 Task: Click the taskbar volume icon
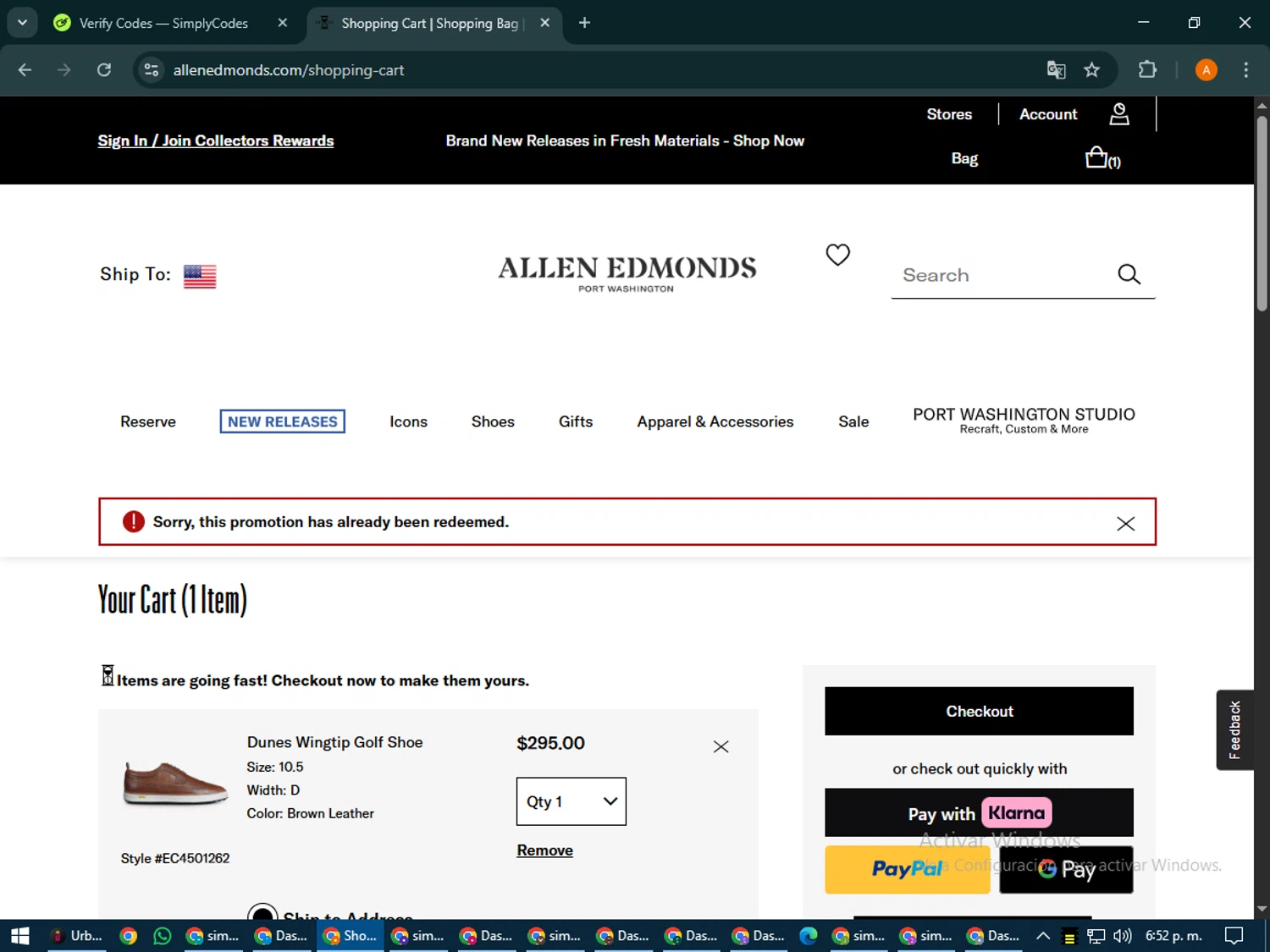(x=1123, y=936)
